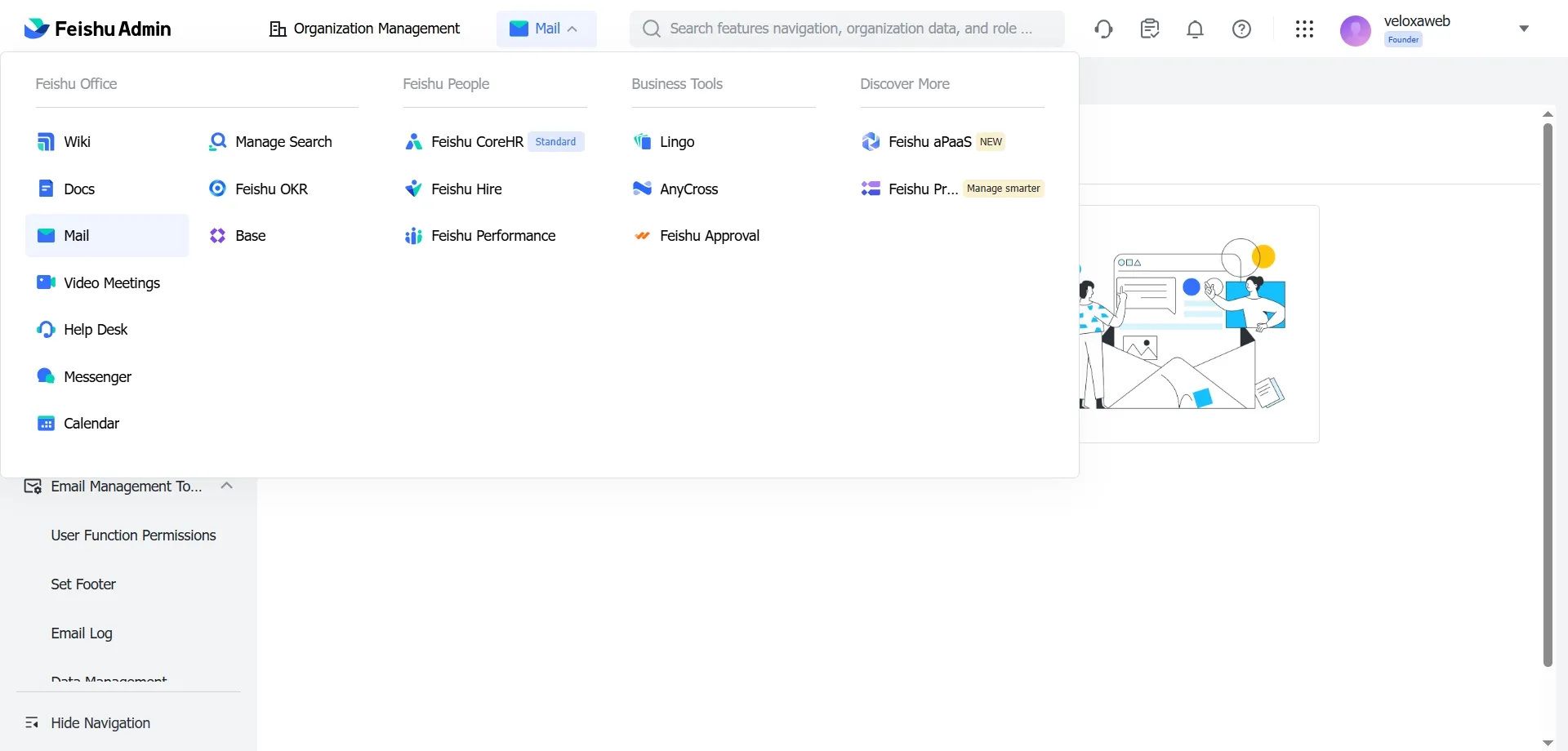This screenshot has height=751, width=1568.
Task: Select Video Meetings from Feishu Office
Action: click(111, 282)
